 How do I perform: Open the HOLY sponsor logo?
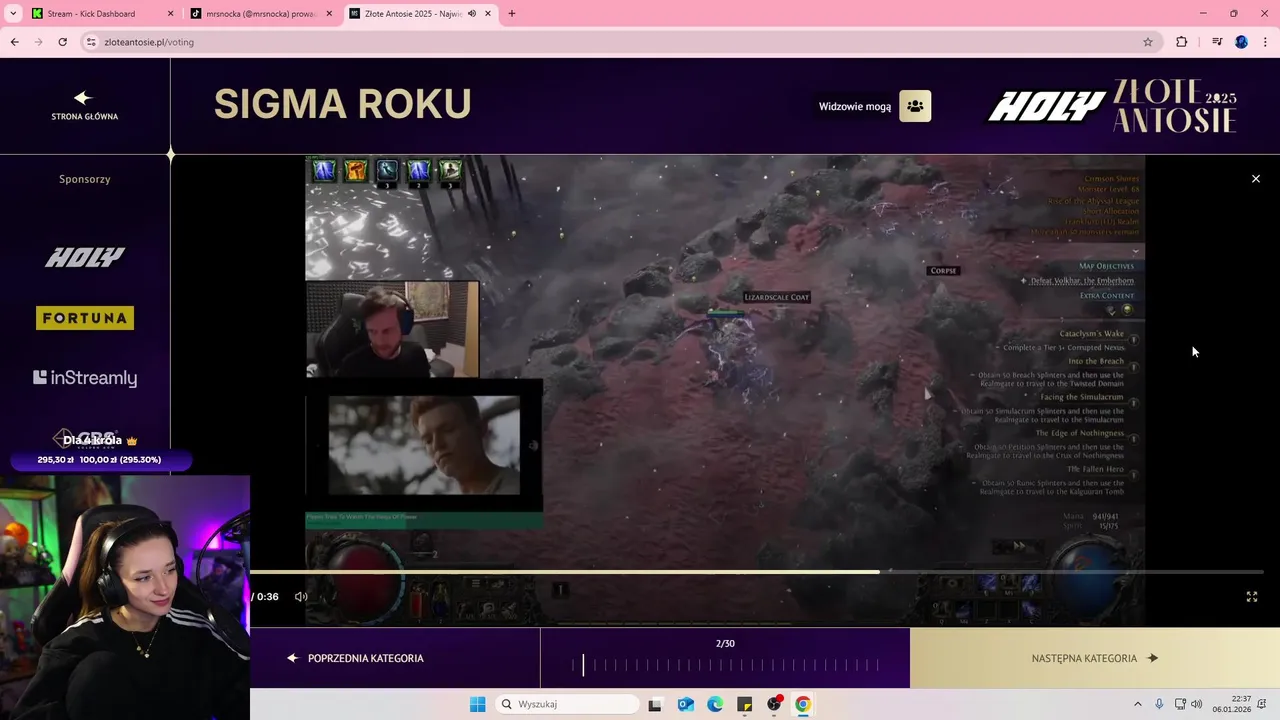click(x=85, y=258)
